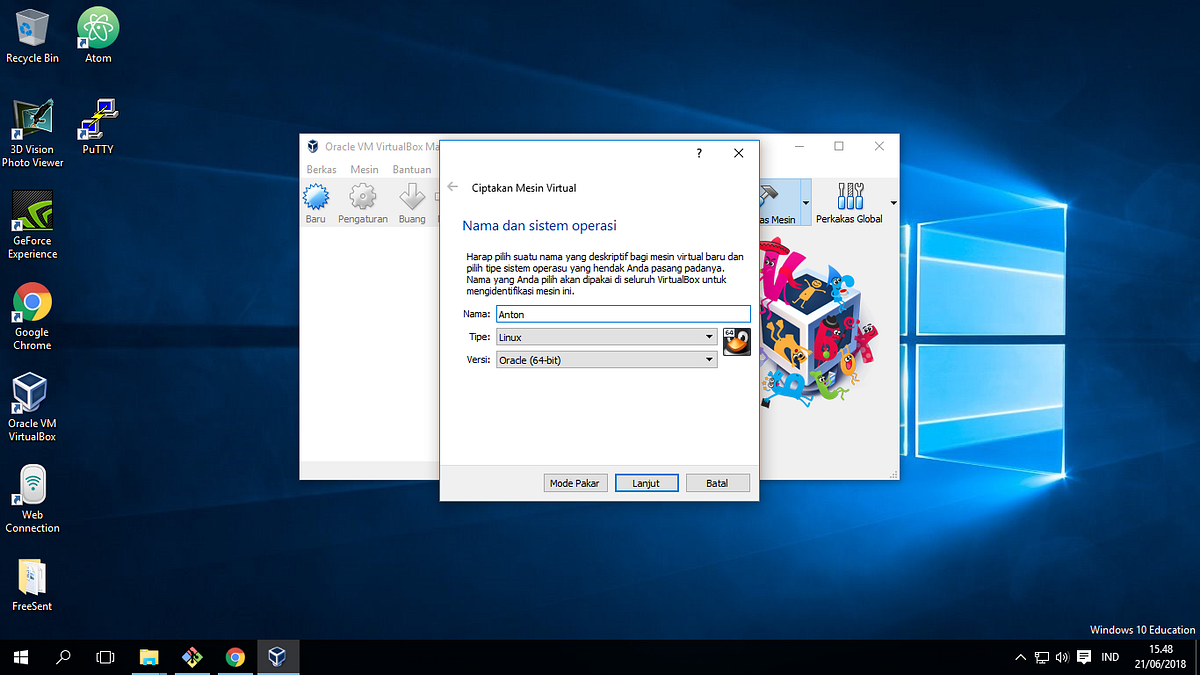Screen dimensions: 1200x675
Task: Switch to Mode Pakar
Action: coord(575,482)
